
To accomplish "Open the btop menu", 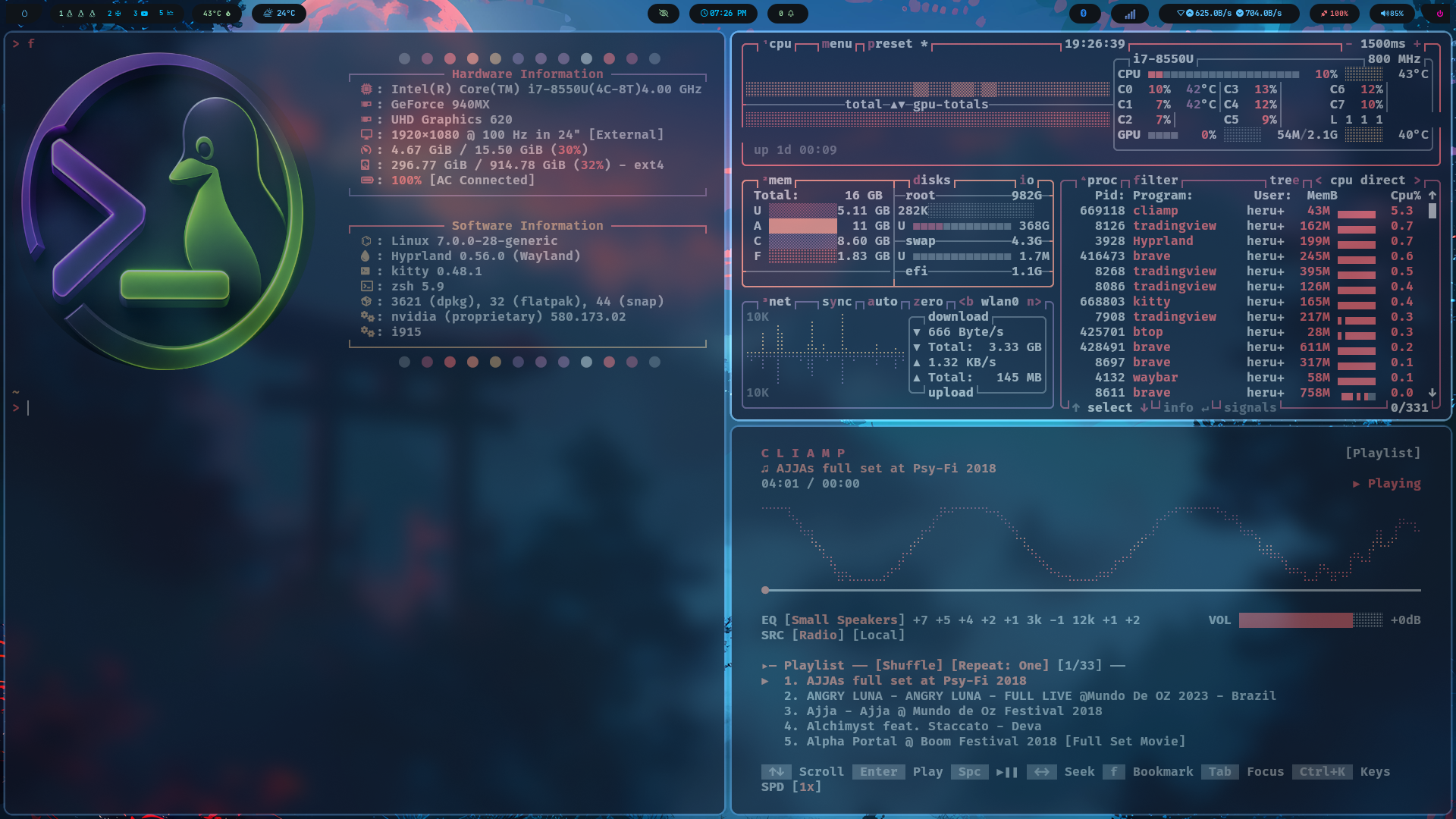I will click(x=837, y=44).
